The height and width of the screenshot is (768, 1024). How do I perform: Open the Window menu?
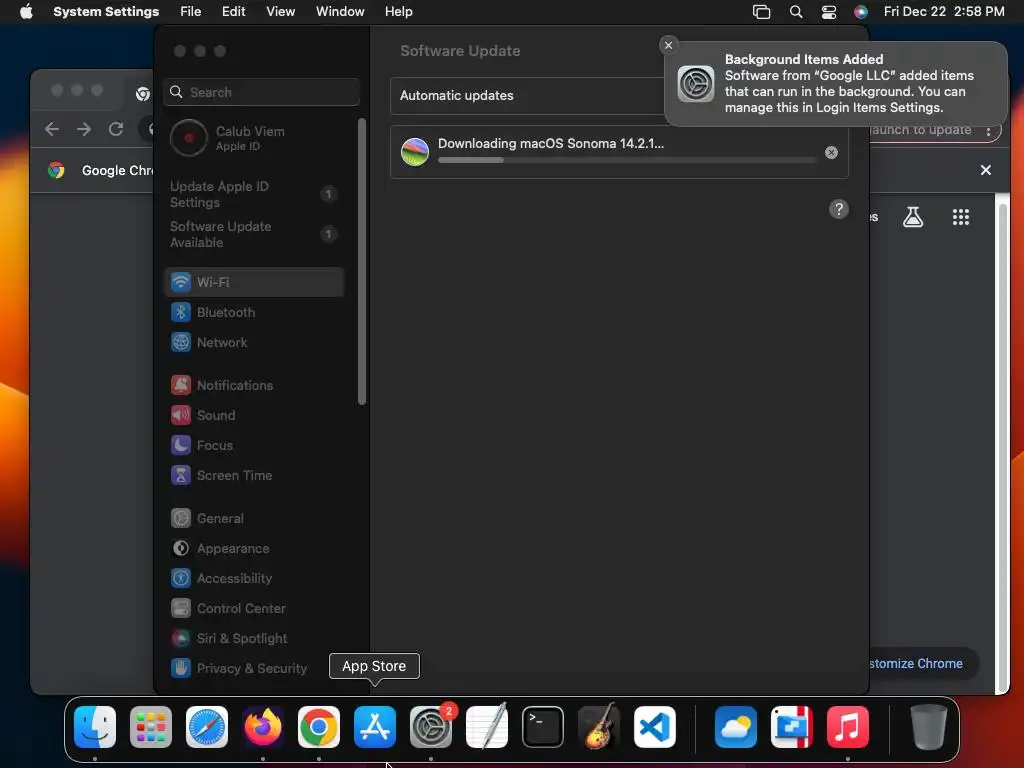click(340, 11)
